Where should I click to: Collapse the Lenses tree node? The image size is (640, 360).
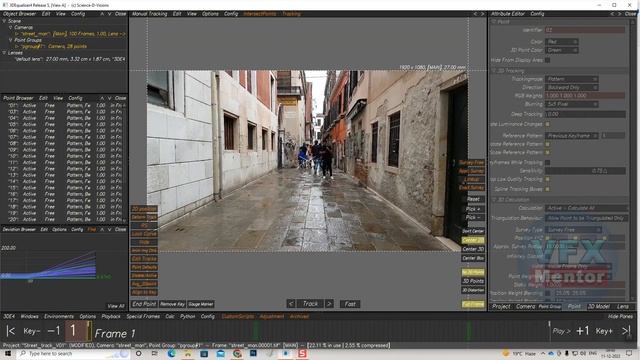tap(4, 53)
